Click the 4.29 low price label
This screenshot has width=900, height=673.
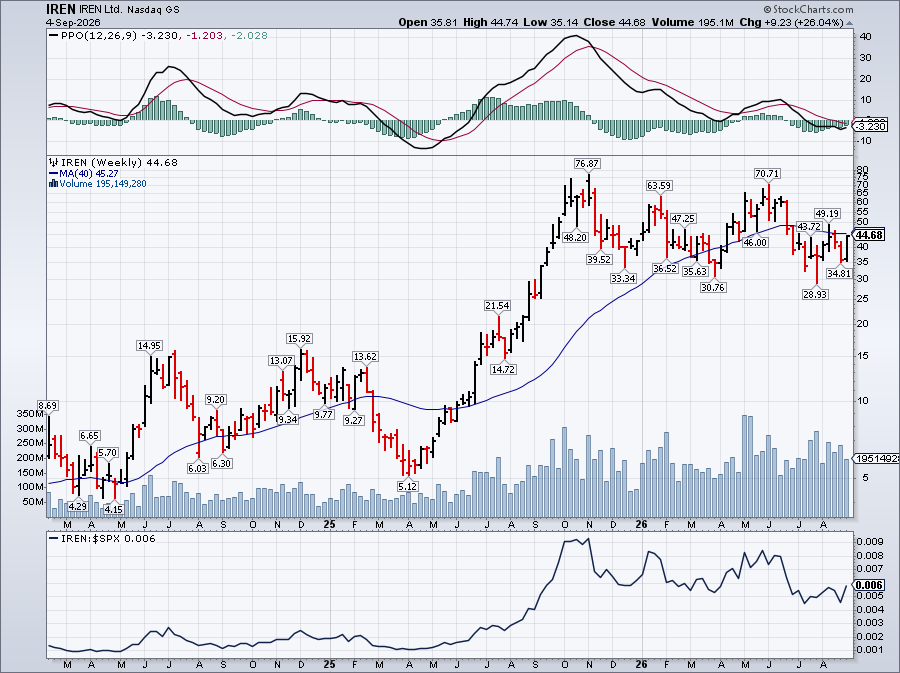(77, 506)
